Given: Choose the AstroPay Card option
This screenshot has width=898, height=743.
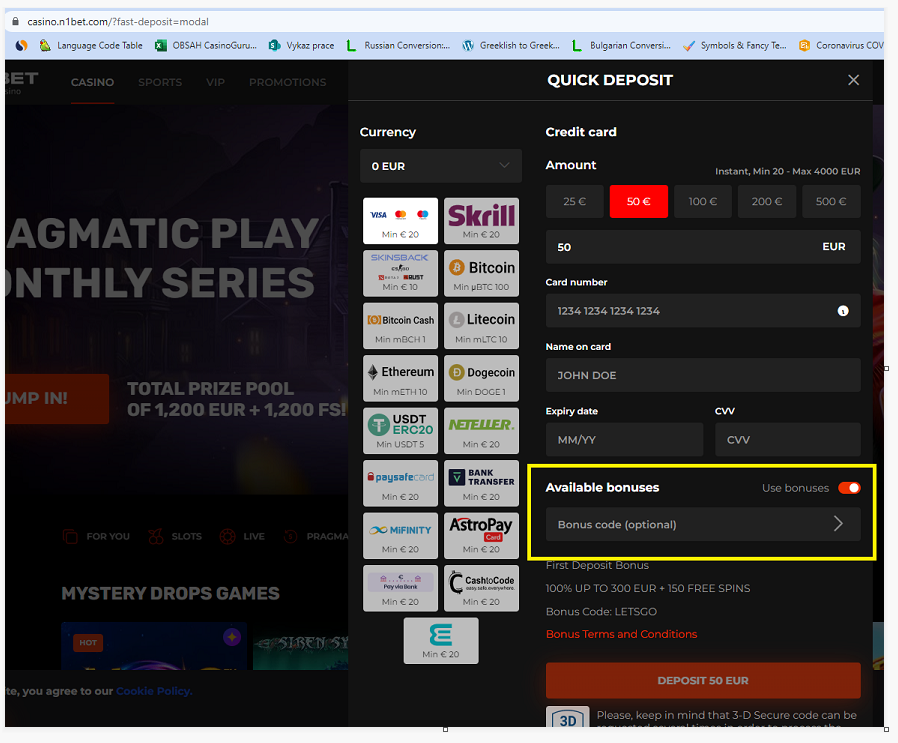Looking at the screenshot, I should [x=481, y=534].
